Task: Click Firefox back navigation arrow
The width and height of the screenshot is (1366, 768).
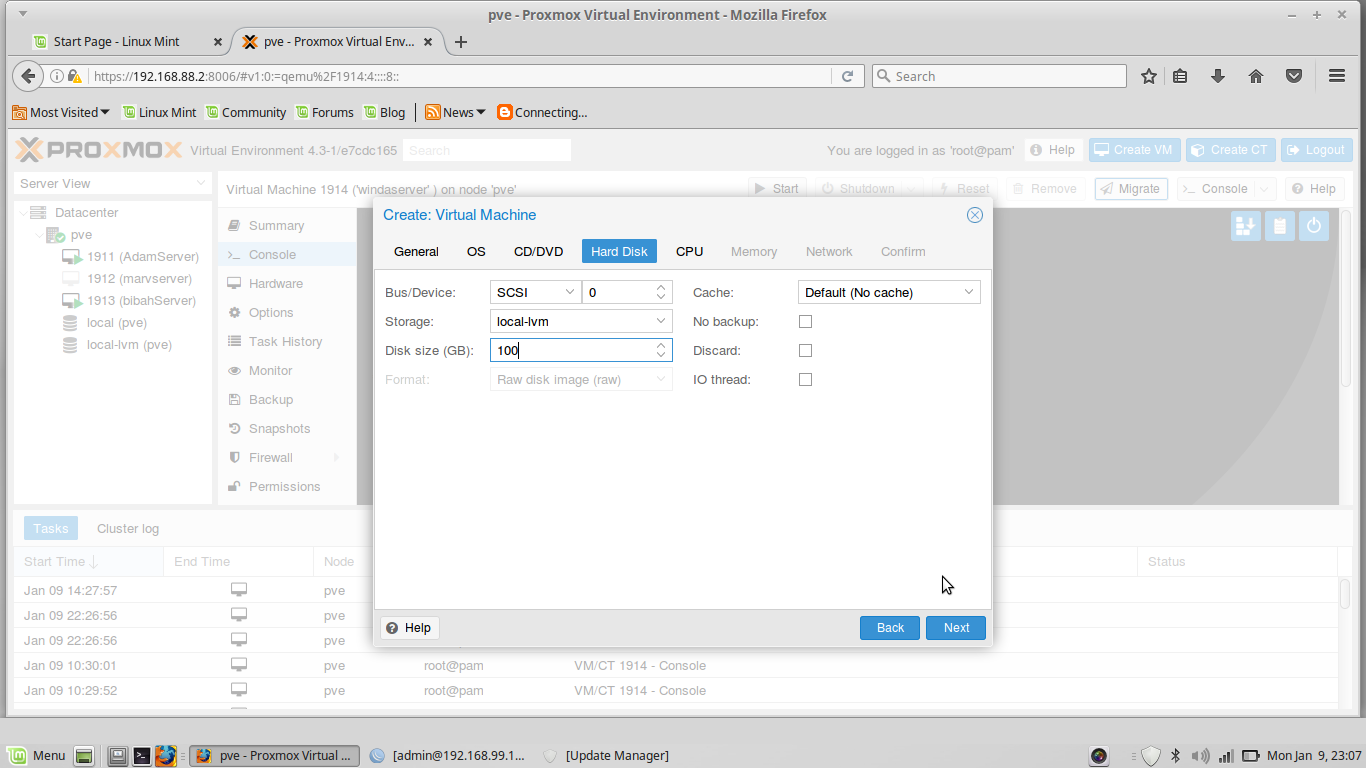Action: (x=28, y=76)
